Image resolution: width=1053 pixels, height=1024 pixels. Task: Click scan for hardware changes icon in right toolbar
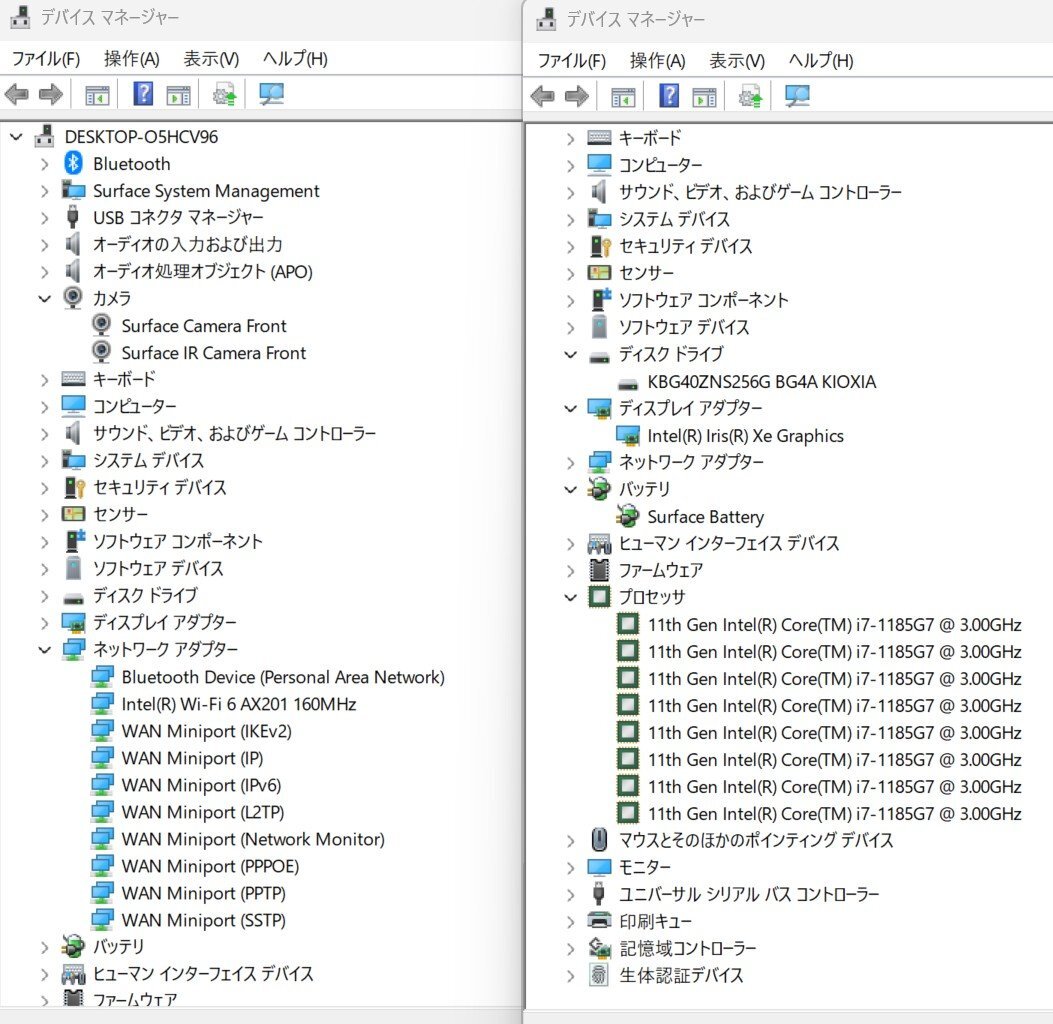797,97
